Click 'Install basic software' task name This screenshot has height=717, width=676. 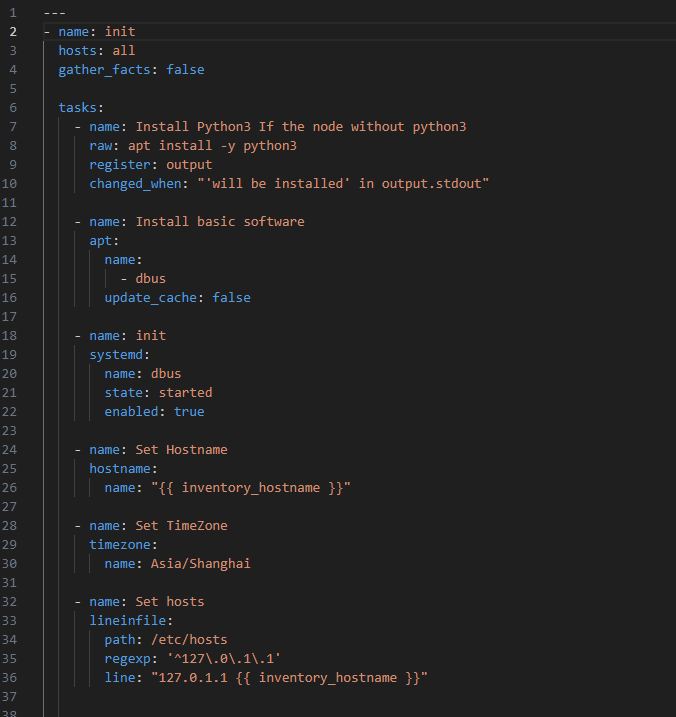[x=220, y=222]
